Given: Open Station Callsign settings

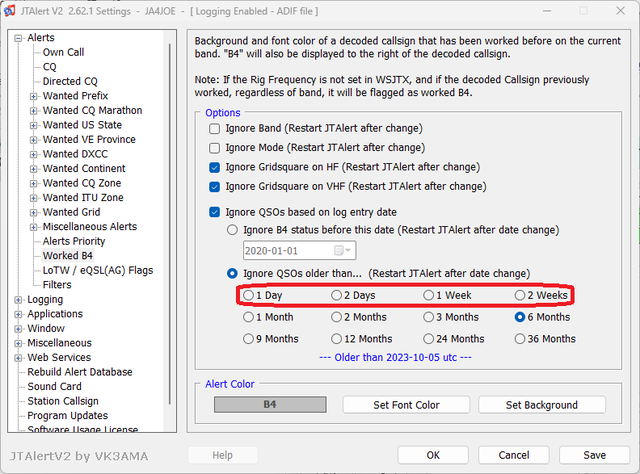Looking at the screenshot, I should [63, 401].
